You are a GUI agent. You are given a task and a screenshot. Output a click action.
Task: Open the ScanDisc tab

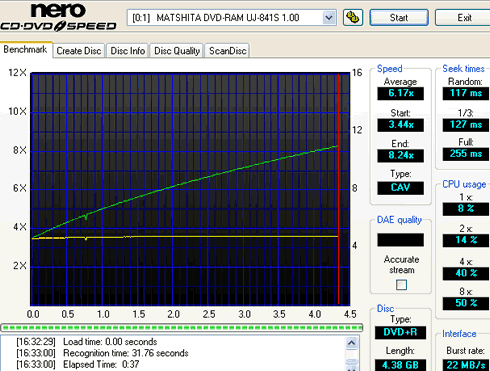click(x=227, y=51)
